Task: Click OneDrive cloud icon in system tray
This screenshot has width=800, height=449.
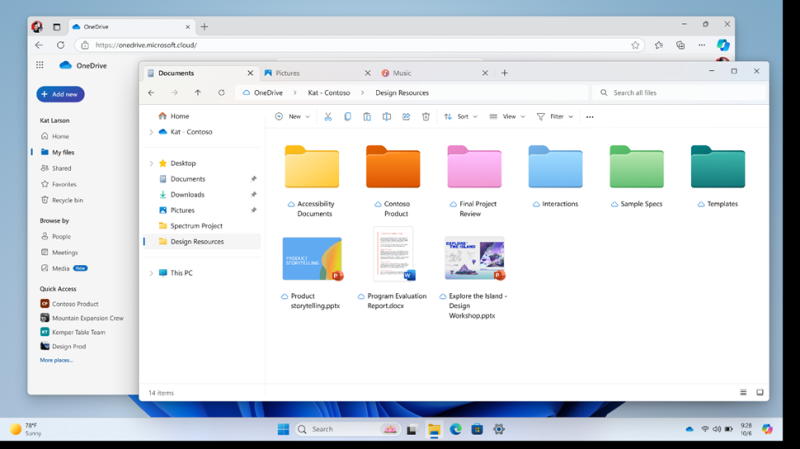Action: 689,429
